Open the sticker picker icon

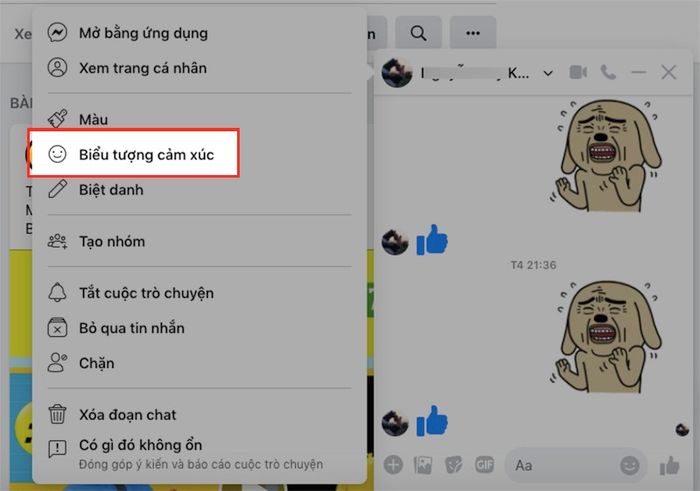click(454, 465)
